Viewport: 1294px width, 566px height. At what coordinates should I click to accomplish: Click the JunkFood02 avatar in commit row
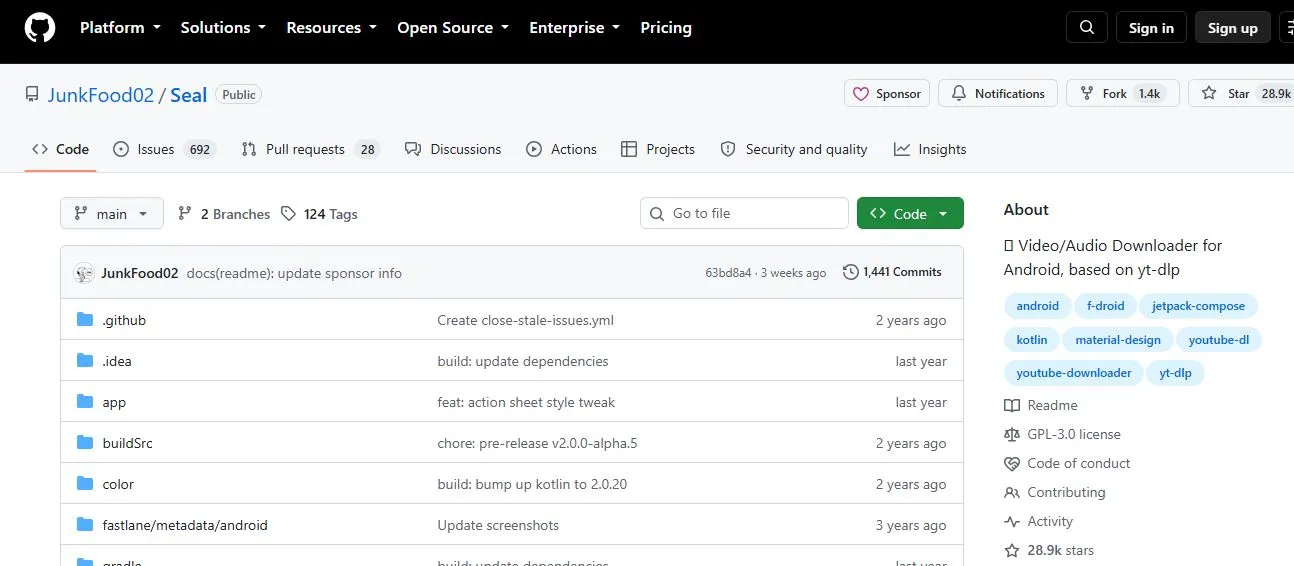tap(84, 273)
